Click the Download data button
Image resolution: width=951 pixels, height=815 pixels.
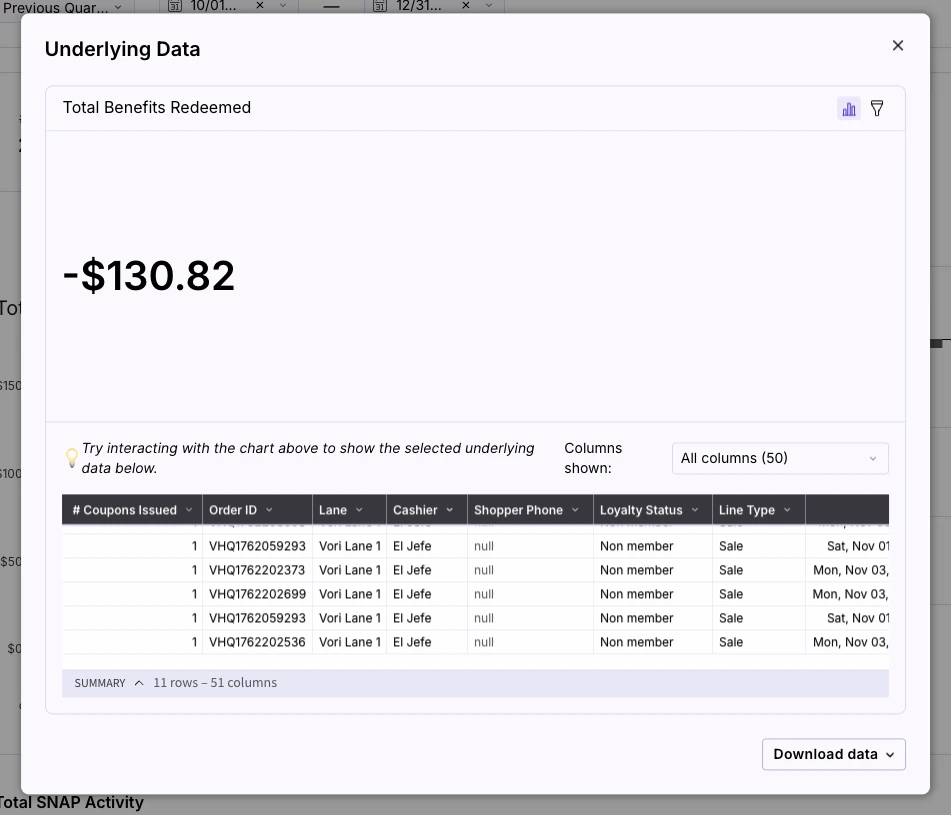coord(826,754)
